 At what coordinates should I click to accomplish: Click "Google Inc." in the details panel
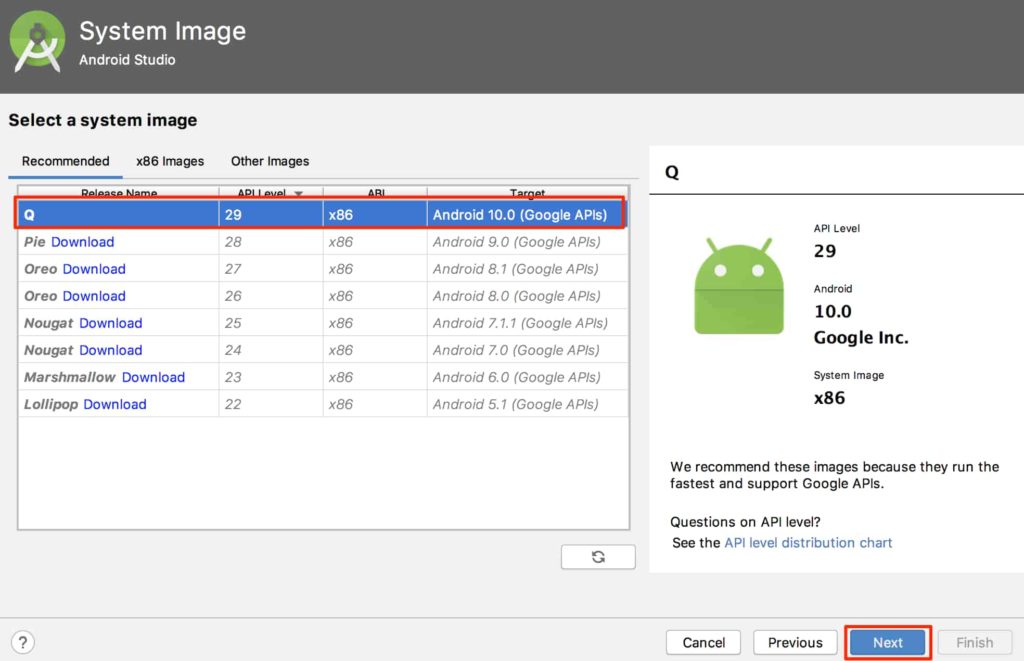point(861,338)
